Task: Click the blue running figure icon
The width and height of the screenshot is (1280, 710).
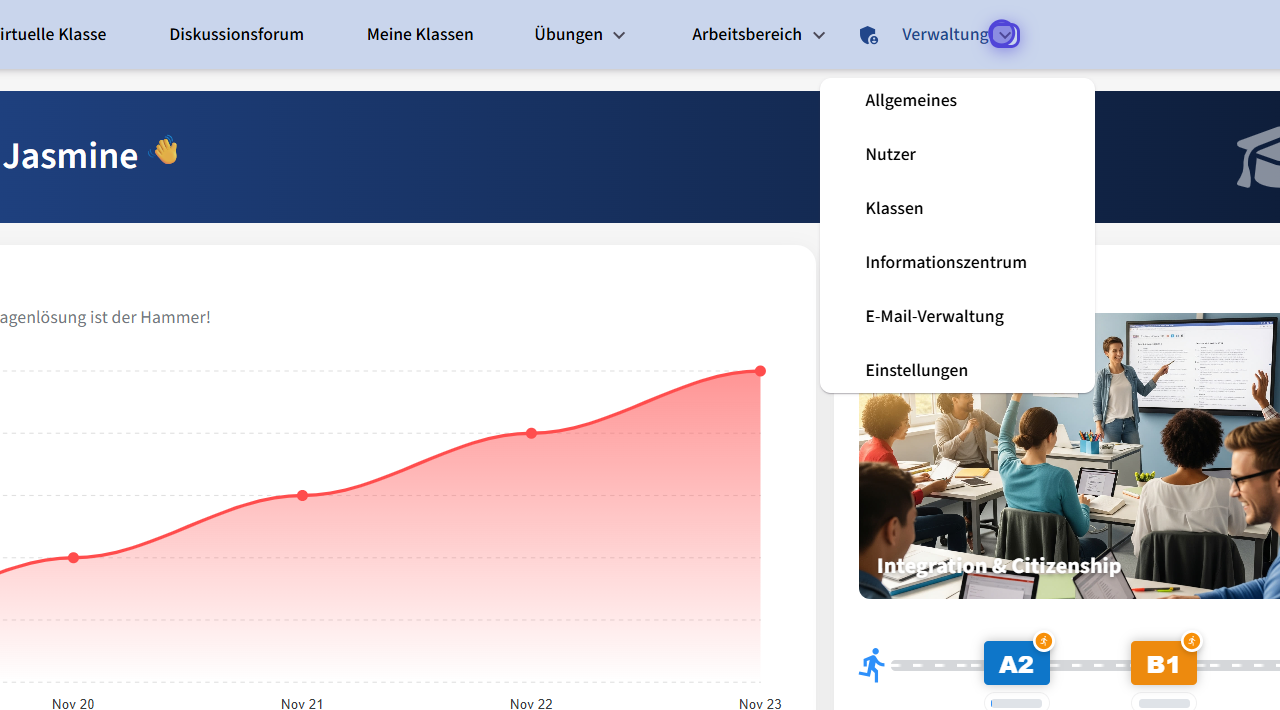Action: tap(872, 665)
